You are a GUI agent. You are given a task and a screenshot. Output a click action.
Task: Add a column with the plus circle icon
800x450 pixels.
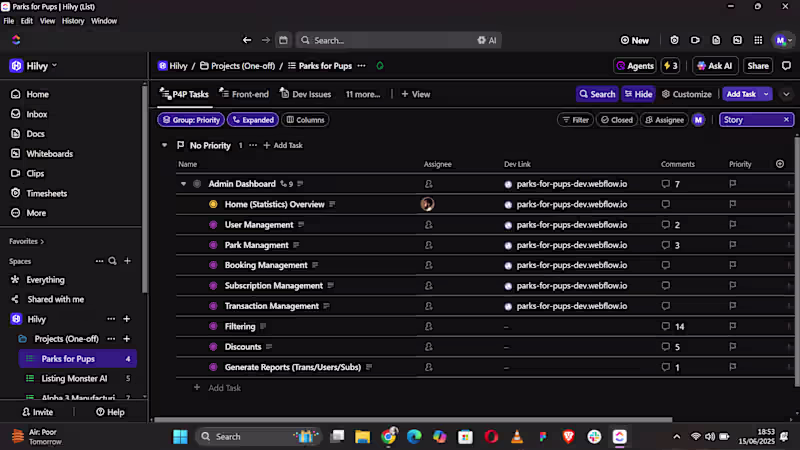780,164
